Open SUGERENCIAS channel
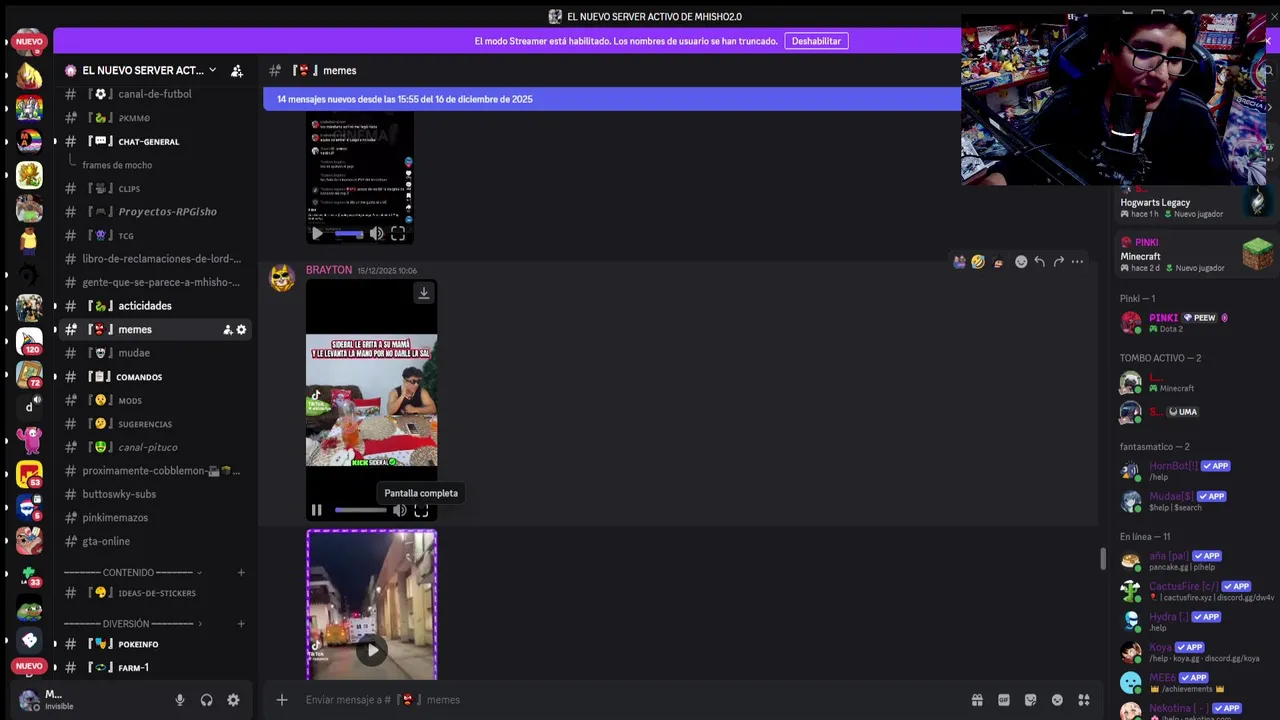This screenshot has width=1280, height=720. click(153, 424)
